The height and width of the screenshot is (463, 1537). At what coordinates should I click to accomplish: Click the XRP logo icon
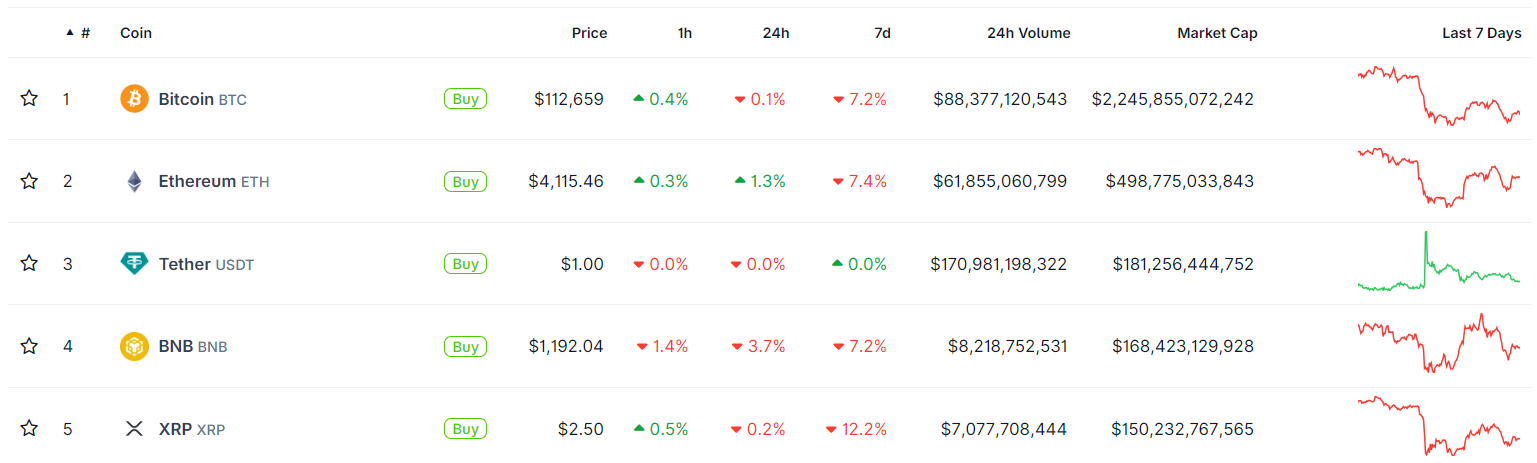tap(134, 429)
